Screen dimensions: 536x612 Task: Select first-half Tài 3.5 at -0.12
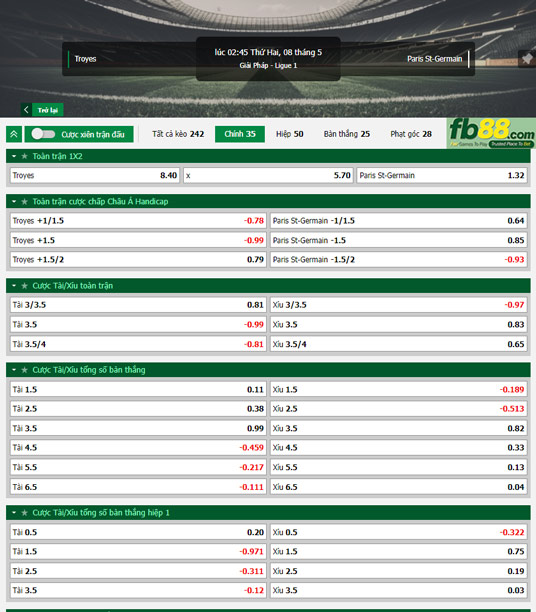pos(138,590)
